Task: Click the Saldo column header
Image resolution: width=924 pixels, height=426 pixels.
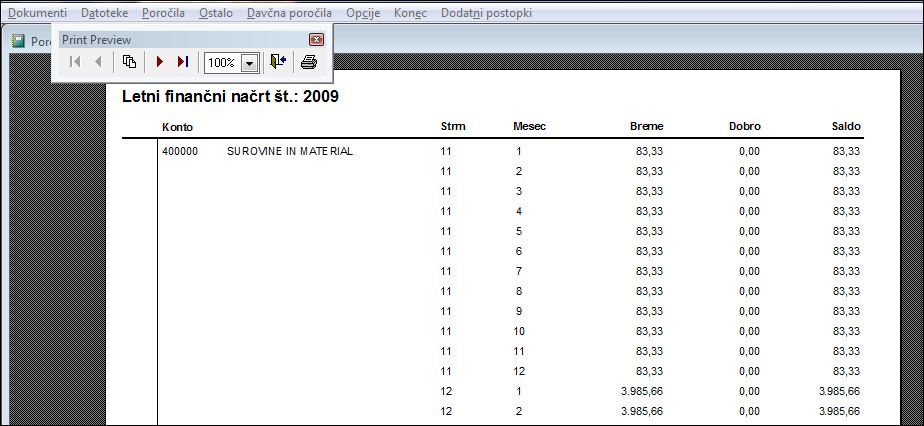Action: [846, 126]
